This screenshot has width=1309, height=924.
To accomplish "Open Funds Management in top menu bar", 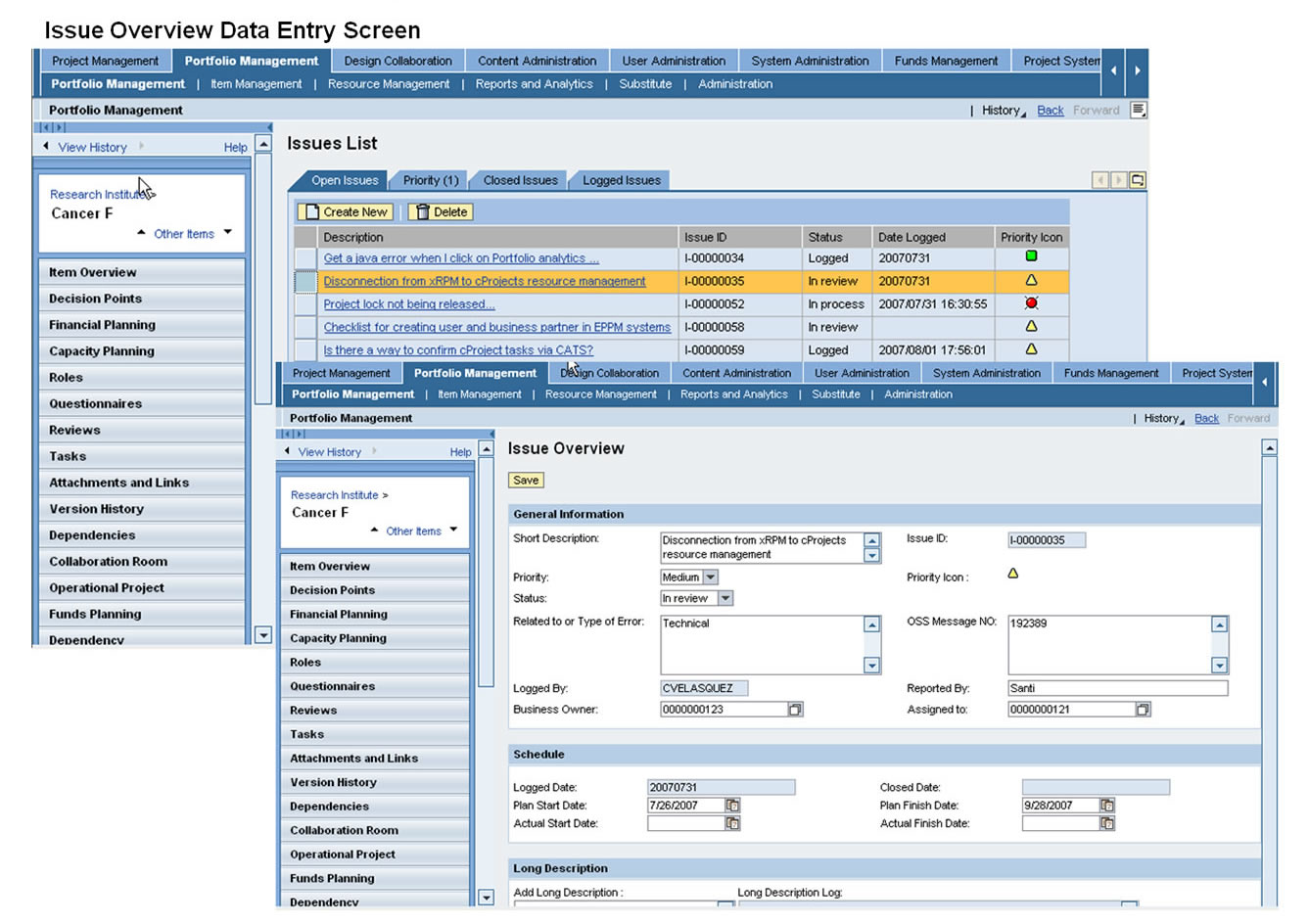I will pyautogui.click(x=946, y=61).
